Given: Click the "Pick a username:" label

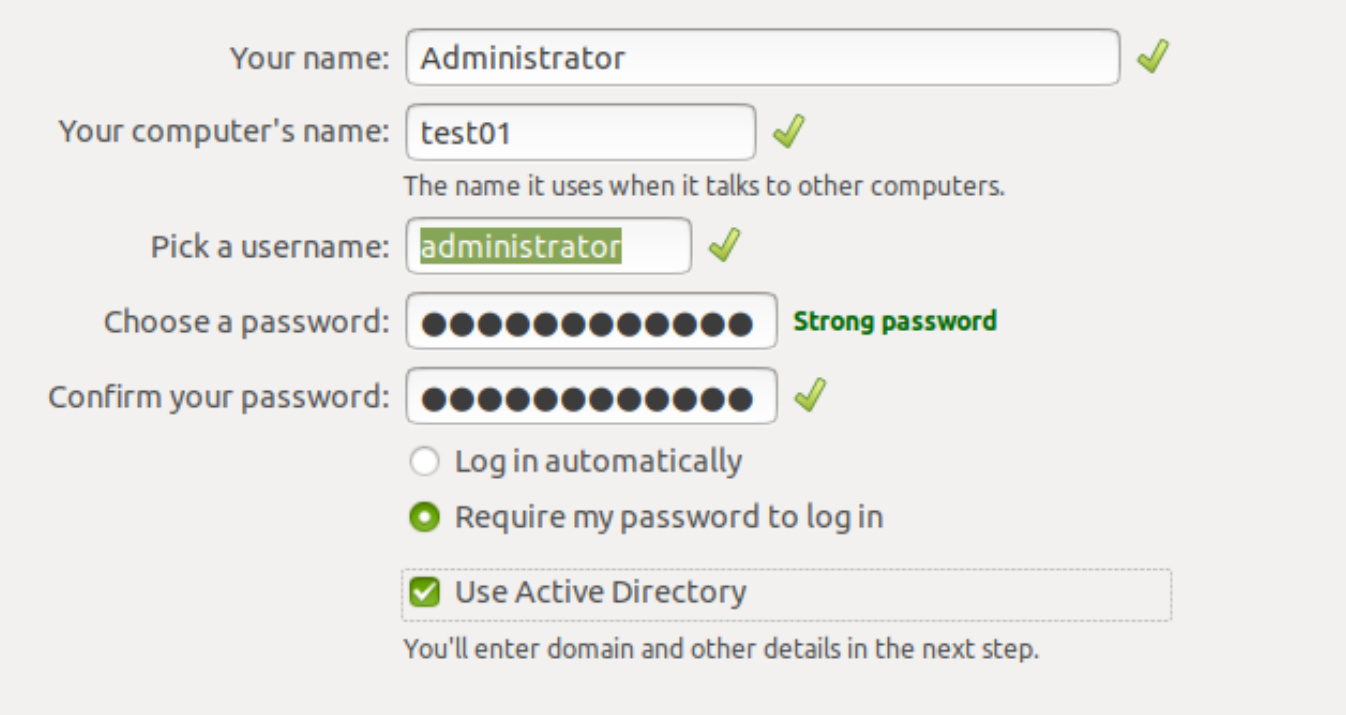Looking at the screenshot, I should [270, 246].
